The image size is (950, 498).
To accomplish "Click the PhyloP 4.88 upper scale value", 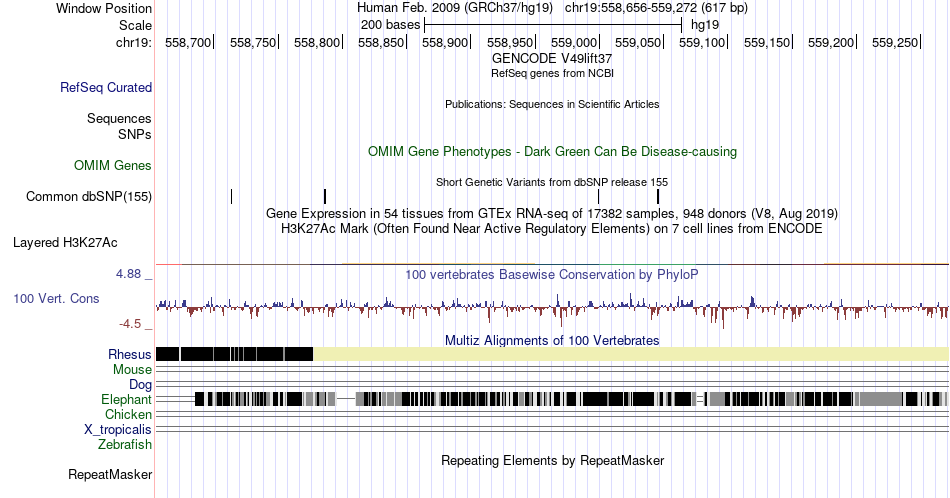I will (129, 274).
